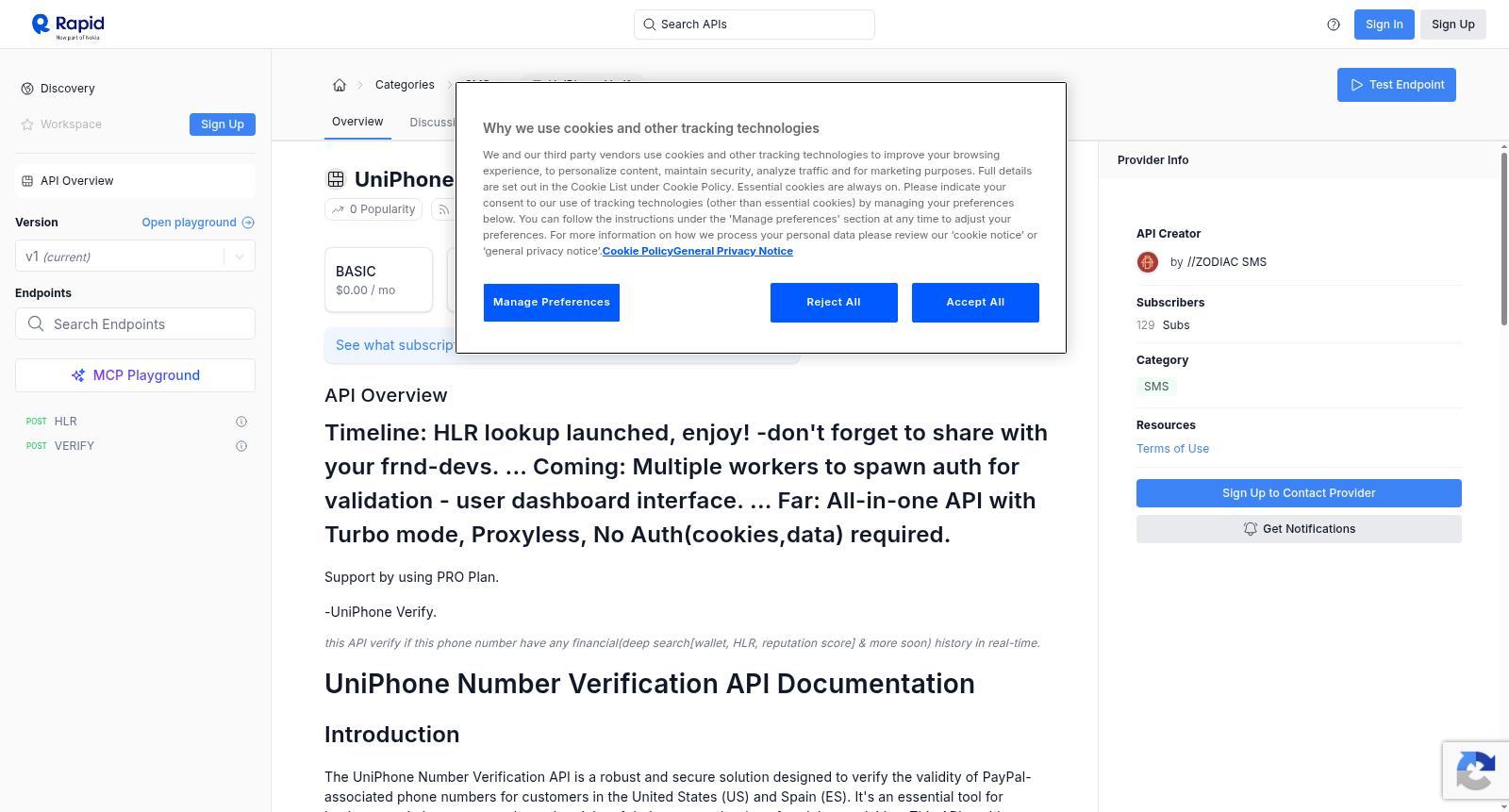This screenshot has width=1509, height=812.
Task: Focus the Search Endpoints field
Action: click(x=135, y=323)
